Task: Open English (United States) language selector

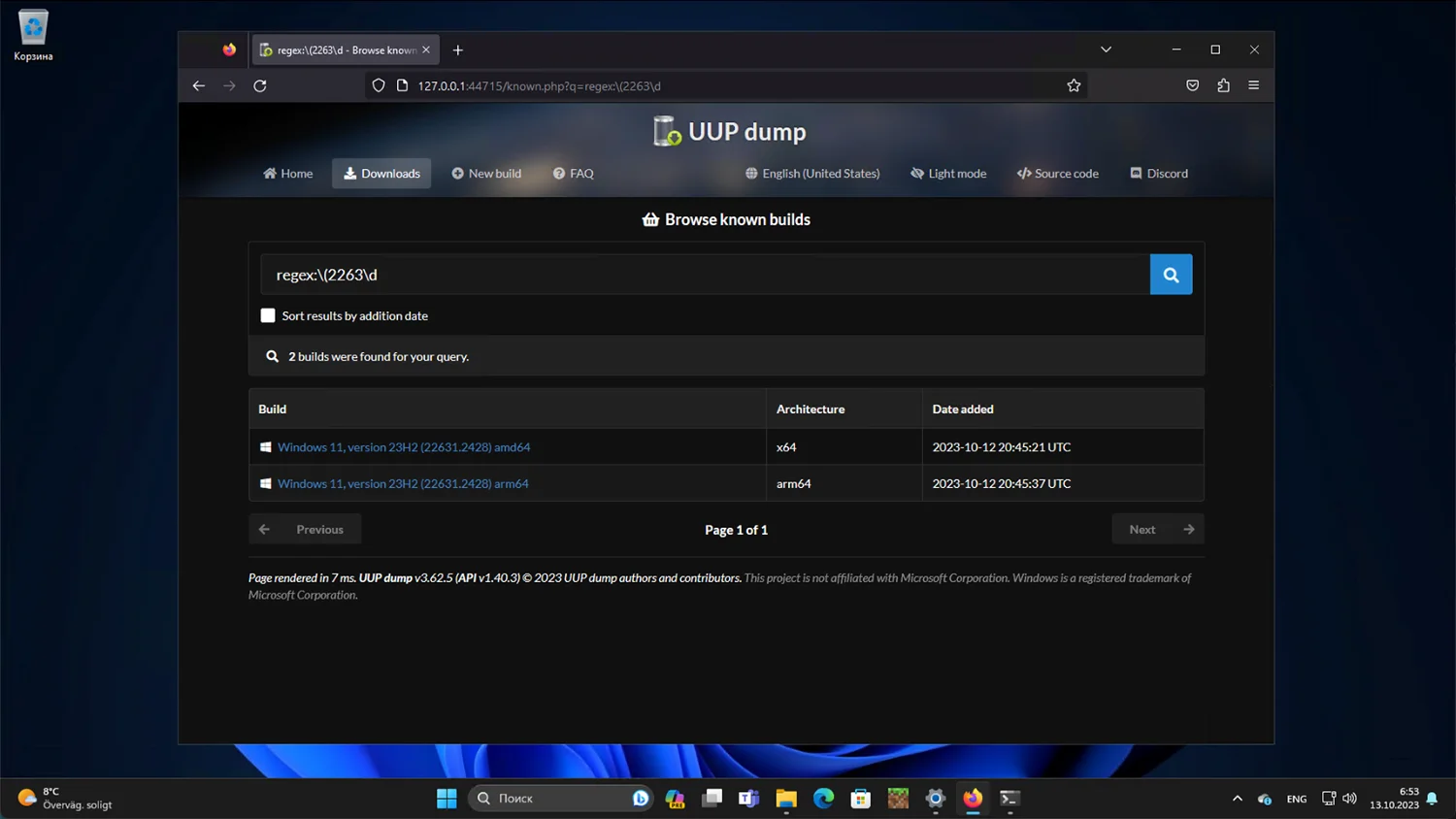Action: (x=812, y=174)
